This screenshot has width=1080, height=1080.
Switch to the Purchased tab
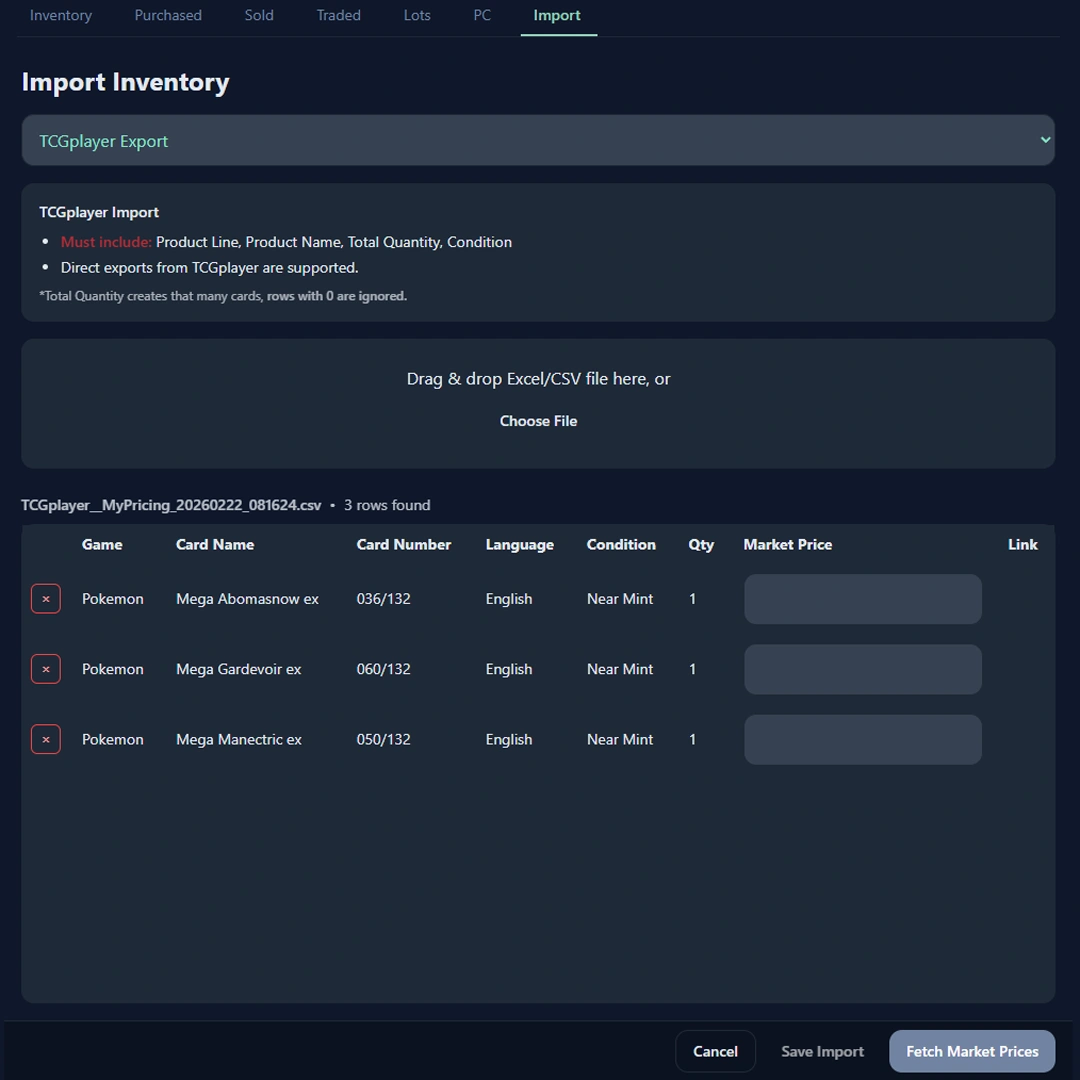[x=168, y=15]
